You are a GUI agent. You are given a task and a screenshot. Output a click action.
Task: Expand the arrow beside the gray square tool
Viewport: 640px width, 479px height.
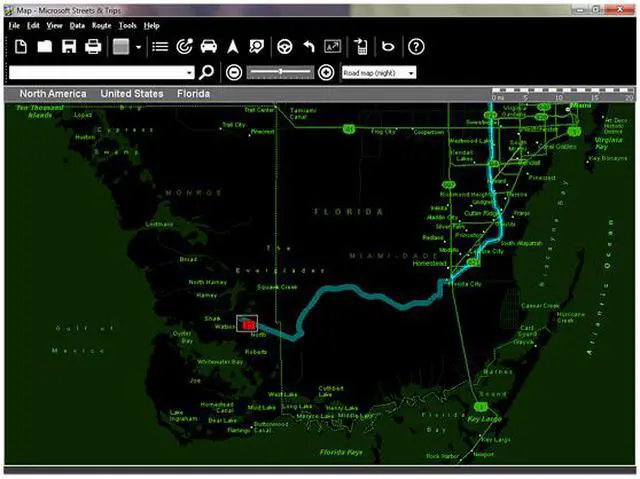[x=138, y=47]
